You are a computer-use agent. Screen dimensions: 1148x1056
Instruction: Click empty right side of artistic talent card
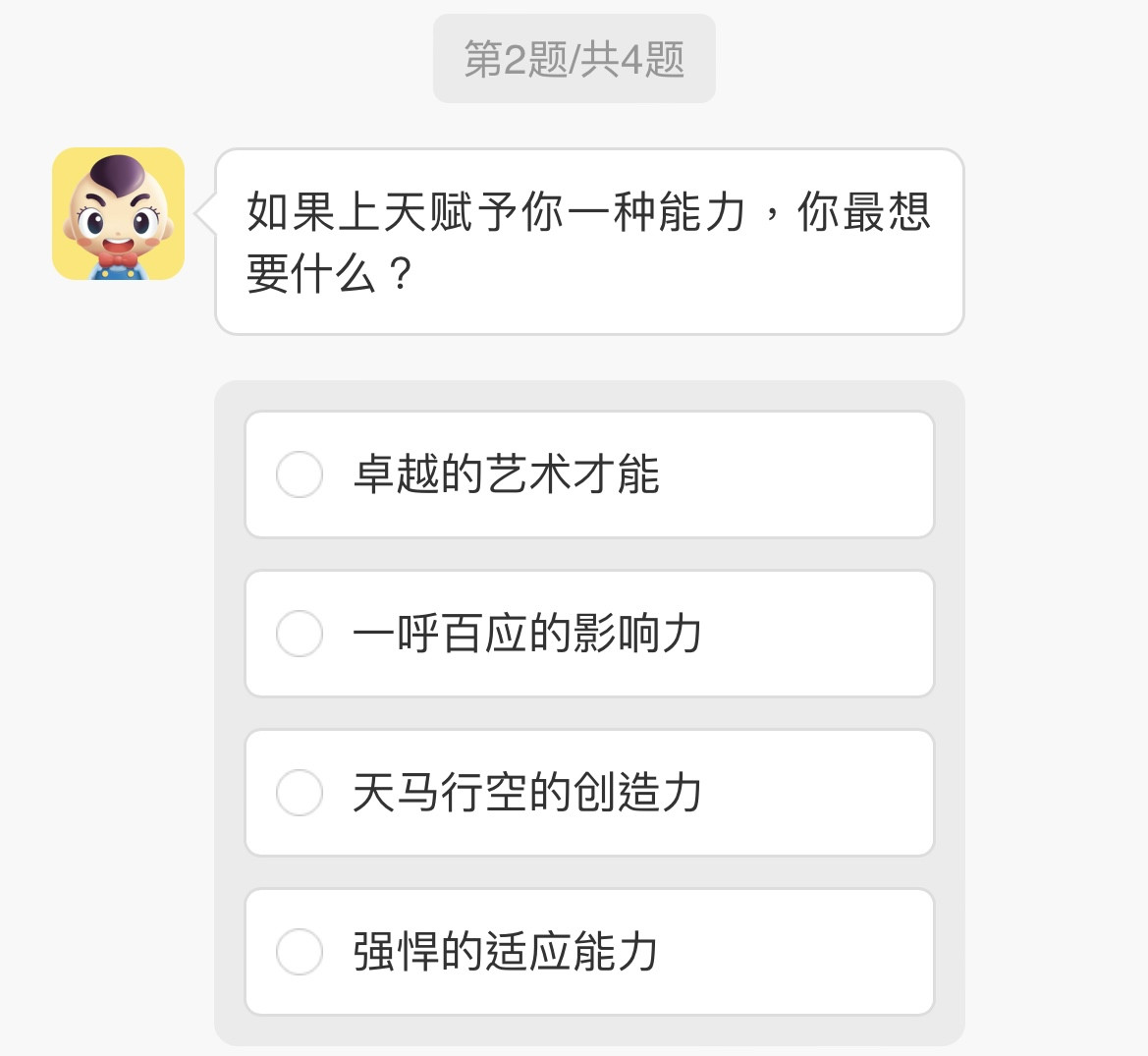pos(815,474)
